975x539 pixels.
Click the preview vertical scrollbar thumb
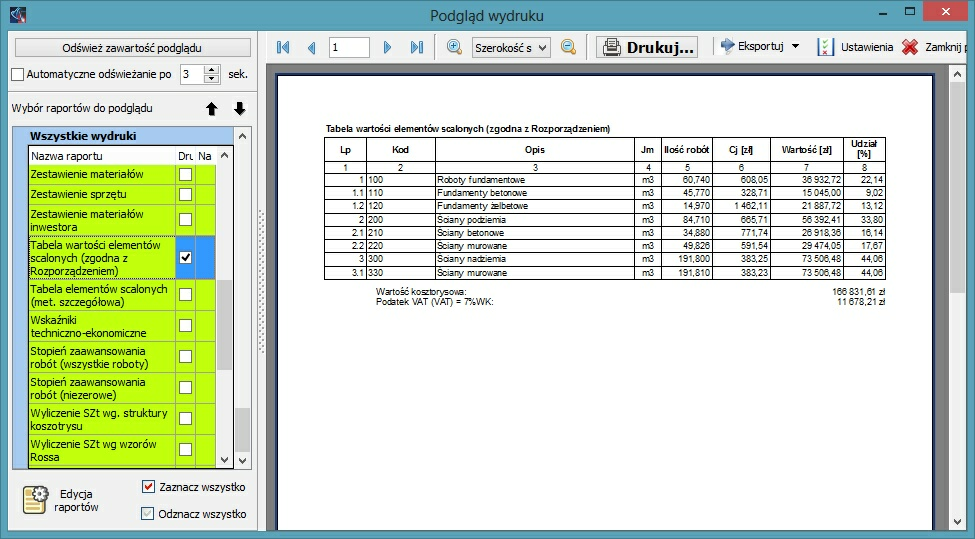[957, 188]
